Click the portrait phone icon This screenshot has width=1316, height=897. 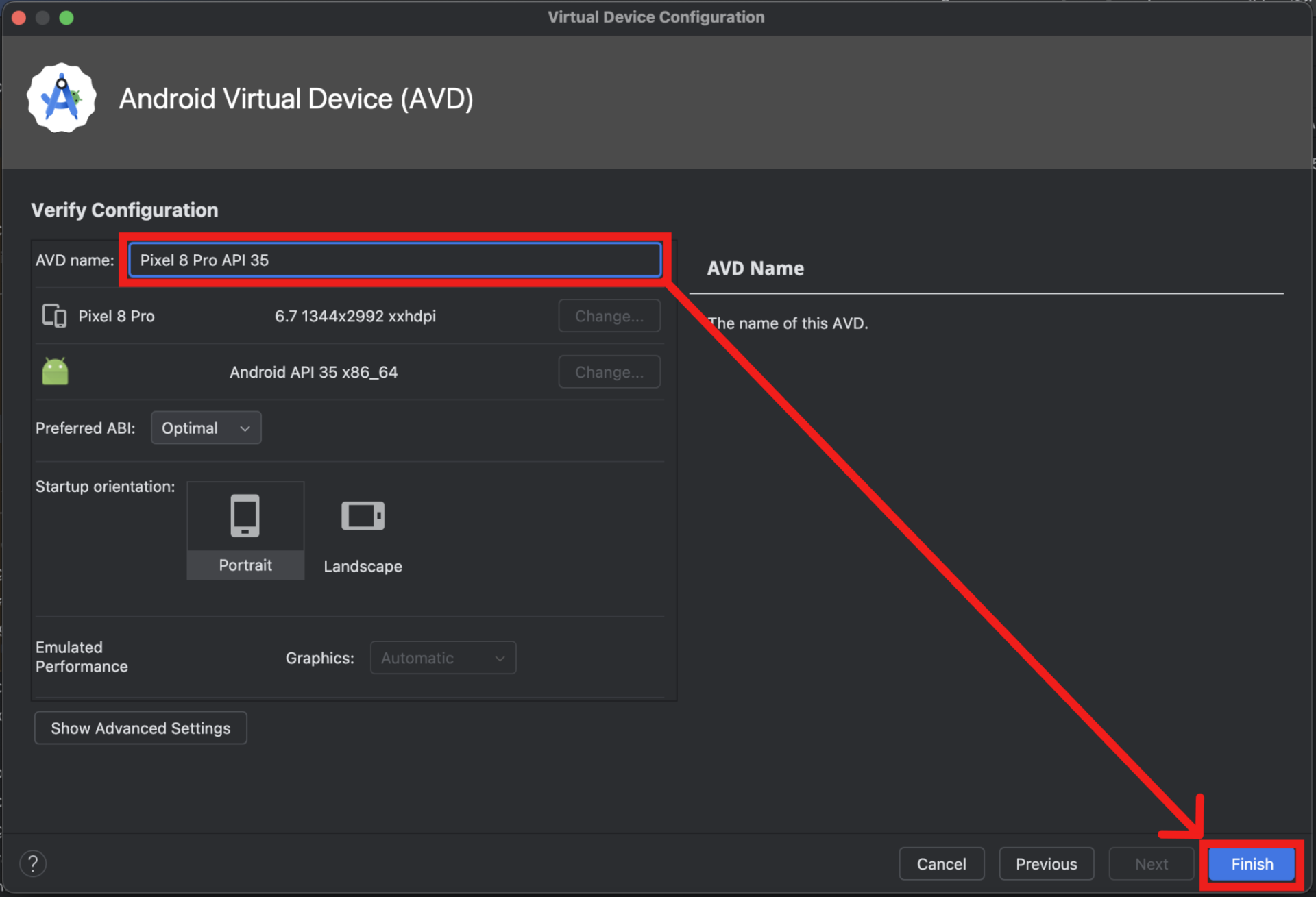click(245, 515)
